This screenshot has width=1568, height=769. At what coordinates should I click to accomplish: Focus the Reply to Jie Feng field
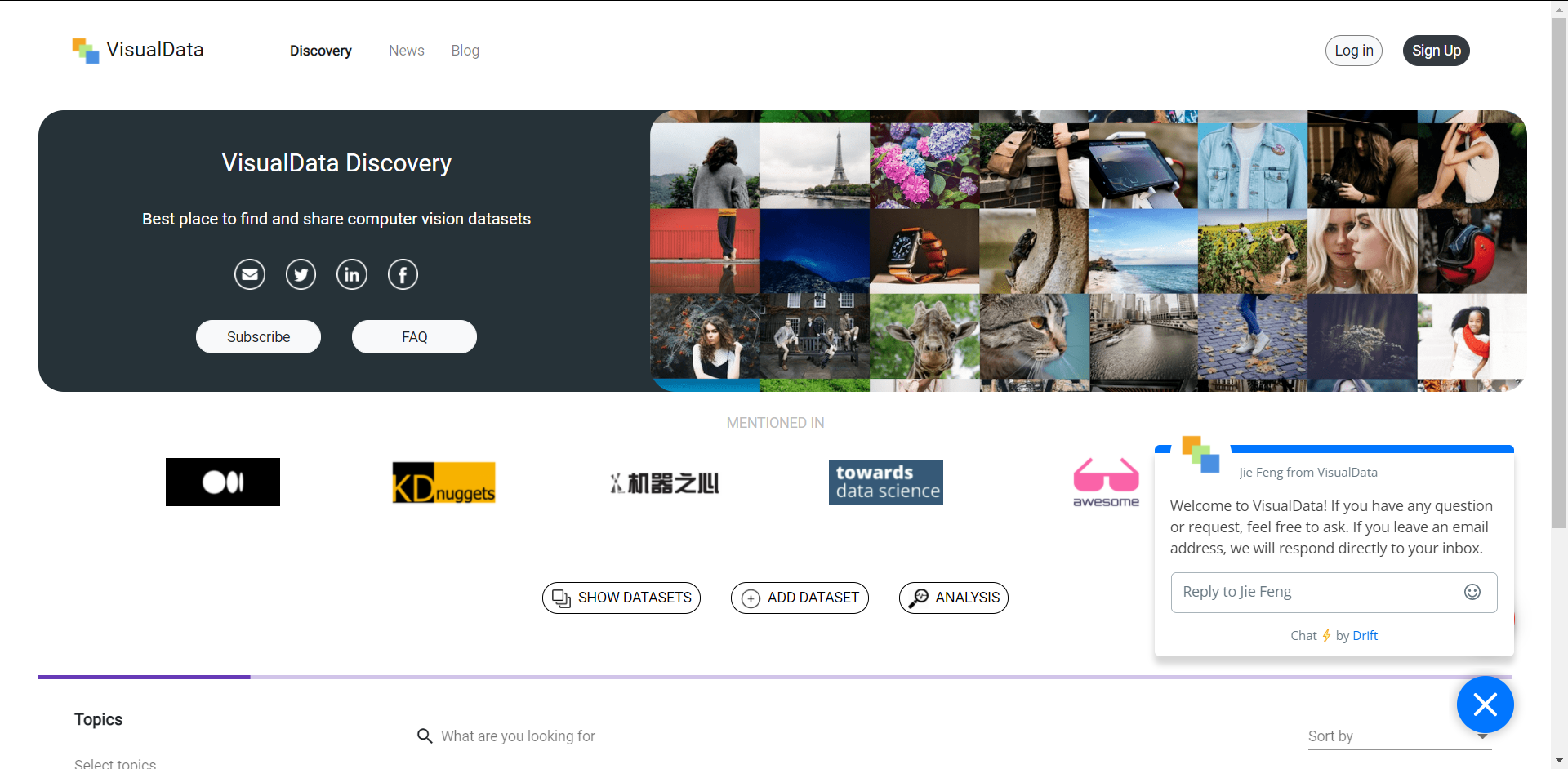pyautogui.click(x=1334, y=592)
